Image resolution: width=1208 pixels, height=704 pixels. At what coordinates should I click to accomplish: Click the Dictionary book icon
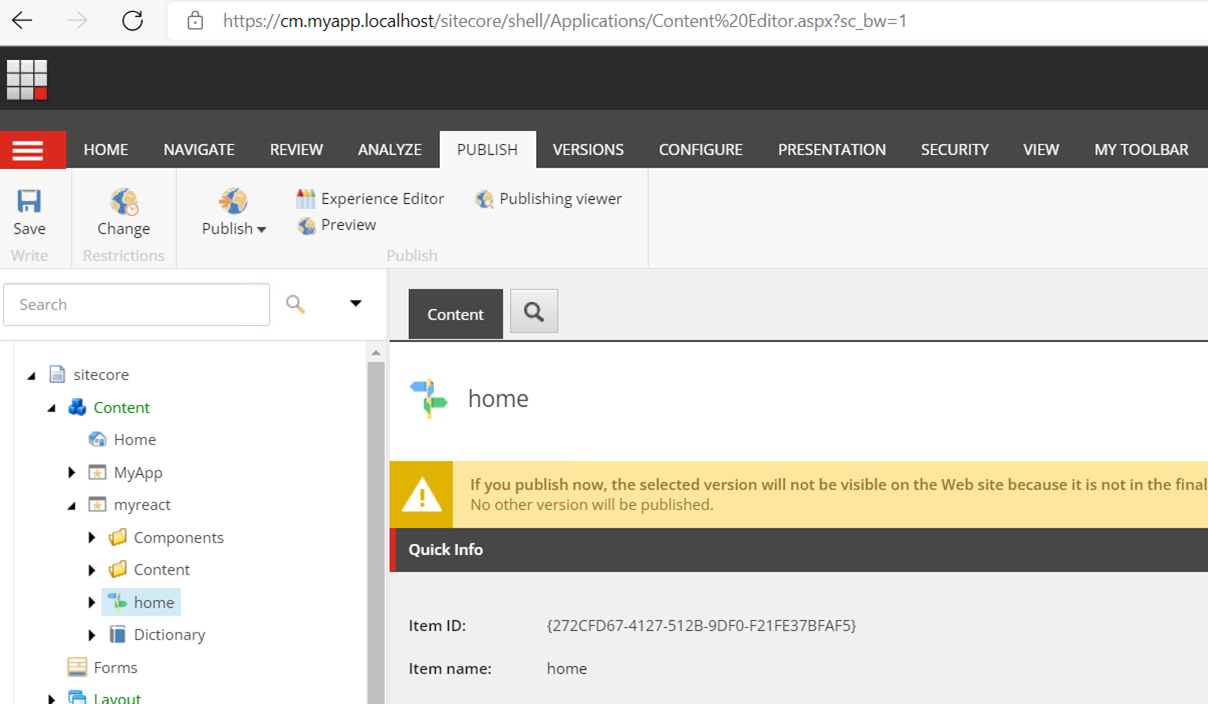(x=118, y=634)
